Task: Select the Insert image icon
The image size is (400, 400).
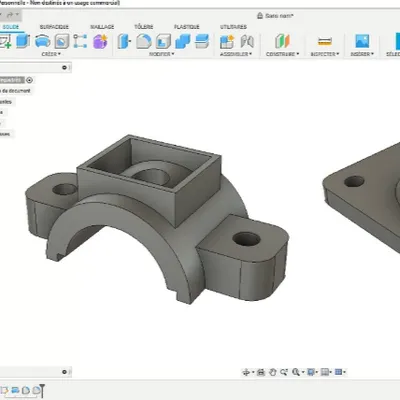Action: pyautogui.click(x=362, y=41)
